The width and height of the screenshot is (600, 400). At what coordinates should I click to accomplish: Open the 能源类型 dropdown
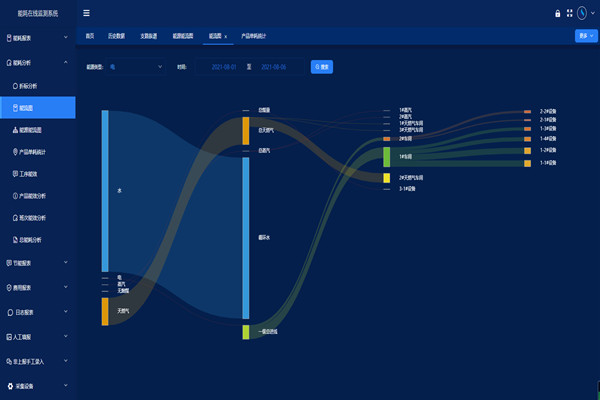(137, 67)
